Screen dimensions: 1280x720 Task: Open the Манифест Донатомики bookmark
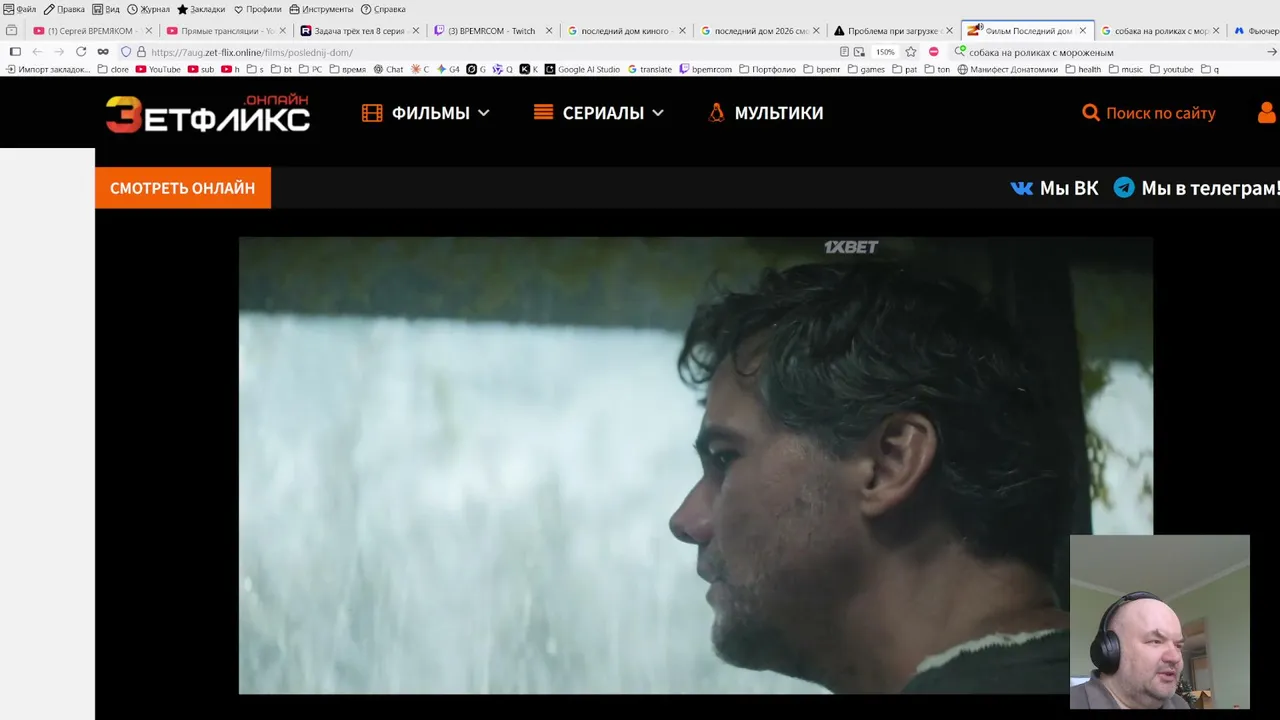1007,70
